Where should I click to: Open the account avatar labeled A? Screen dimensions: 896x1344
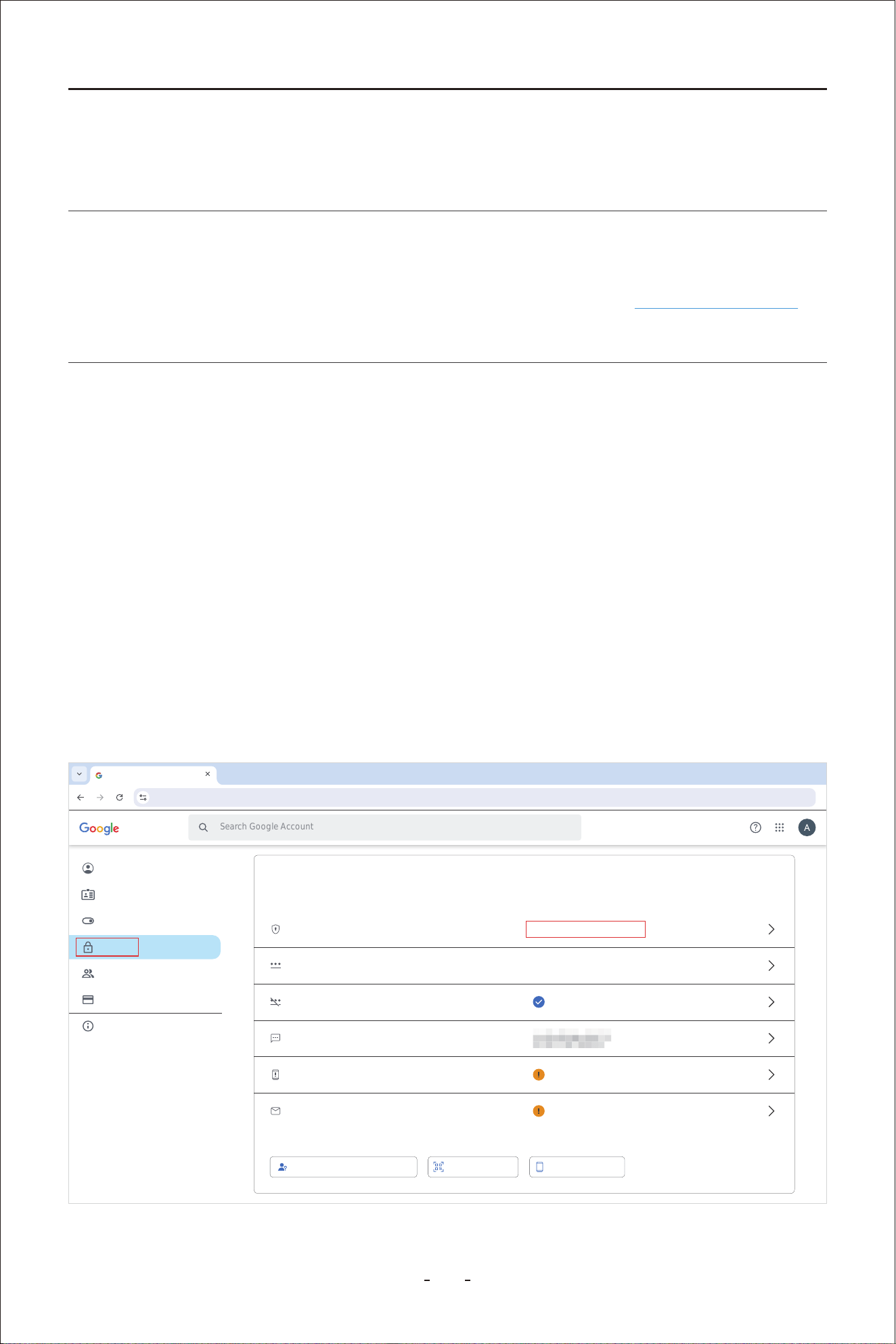click(807, 827)
